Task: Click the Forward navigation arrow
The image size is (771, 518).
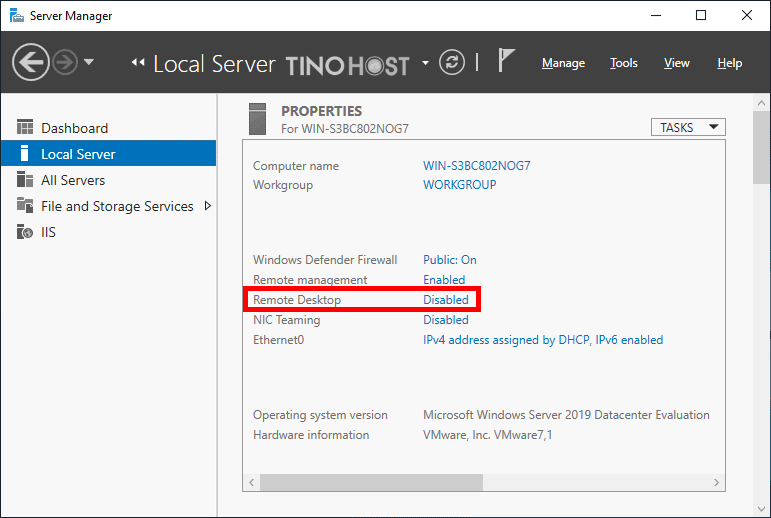Action: 65,62
